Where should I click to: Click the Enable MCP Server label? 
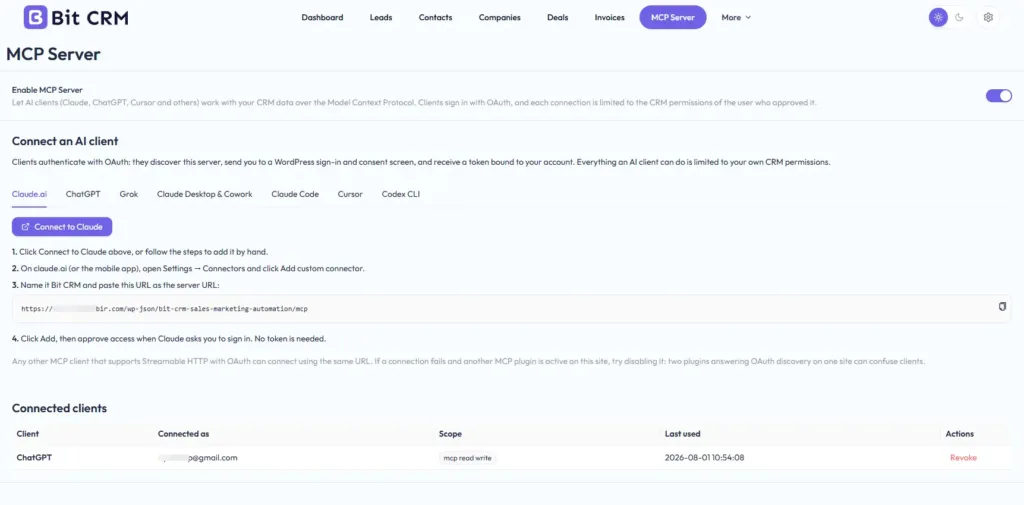(47, 90)
